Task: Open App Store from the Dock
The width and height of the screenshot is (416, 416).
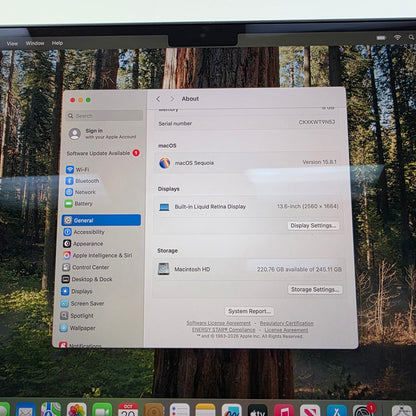Action: pyautogui.click(x=336, y=410)
